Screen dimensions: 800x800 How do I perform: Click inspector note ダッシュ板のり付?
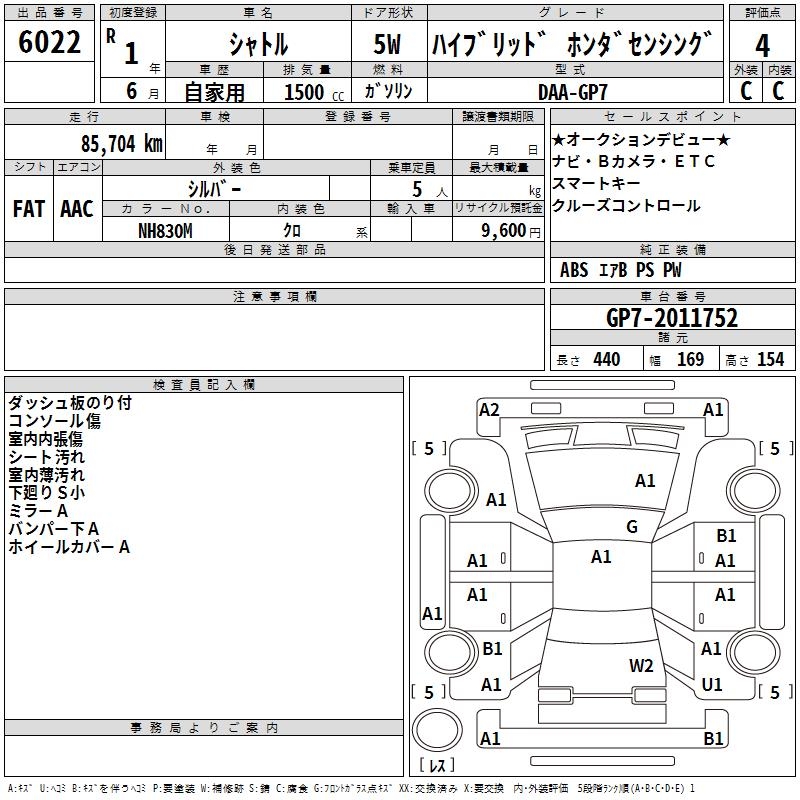[70, 403]
